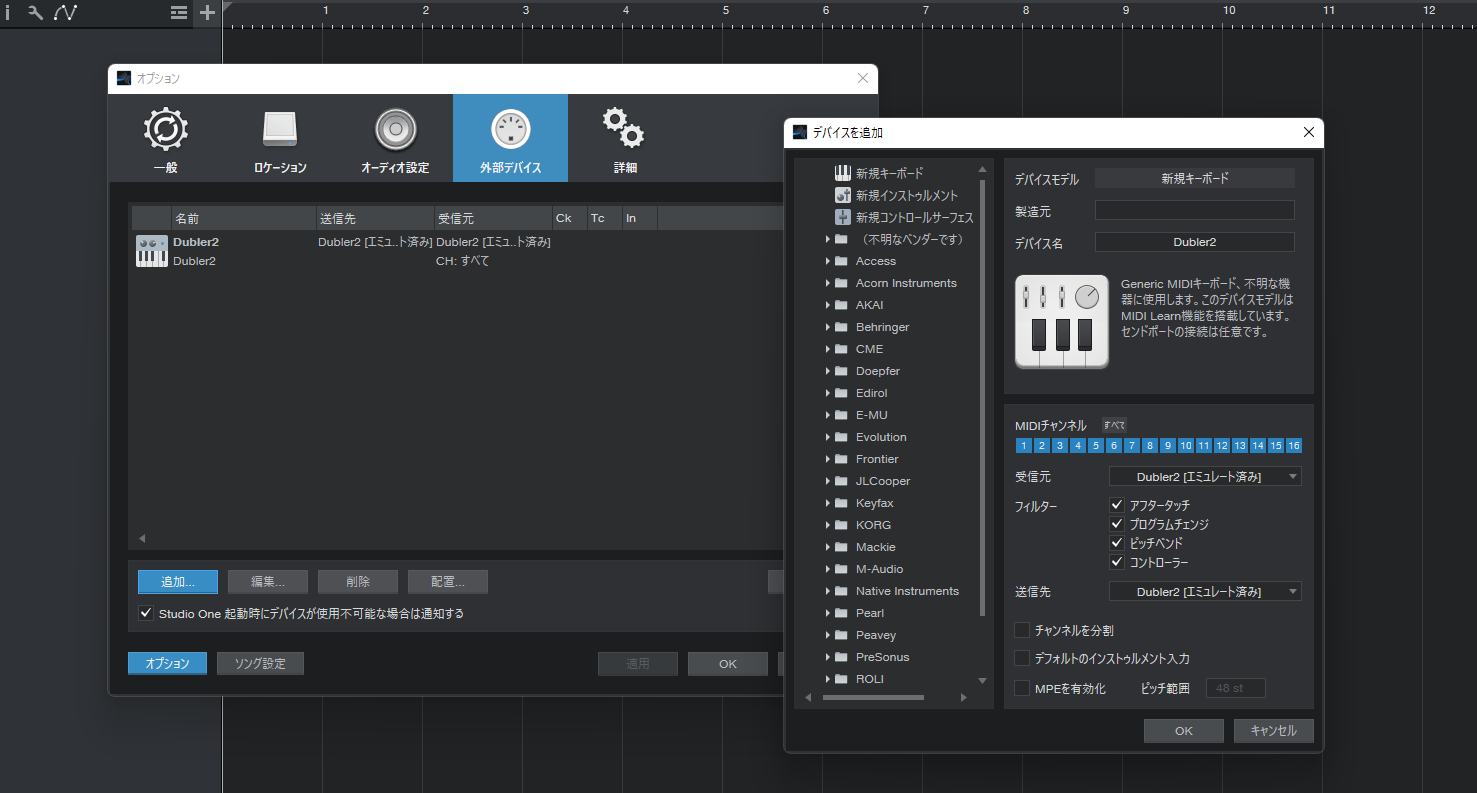Toggle MIDI channel 8 button
This screenshot has height=793, width=1477.
tap(1150, 446)
